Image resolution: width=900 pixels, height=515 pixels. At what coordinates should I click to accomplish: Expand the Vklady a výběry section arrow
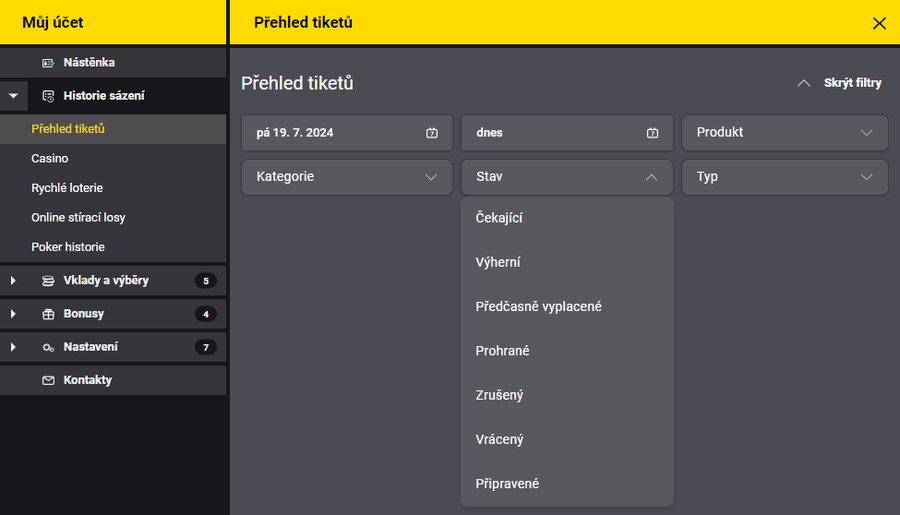13,281
